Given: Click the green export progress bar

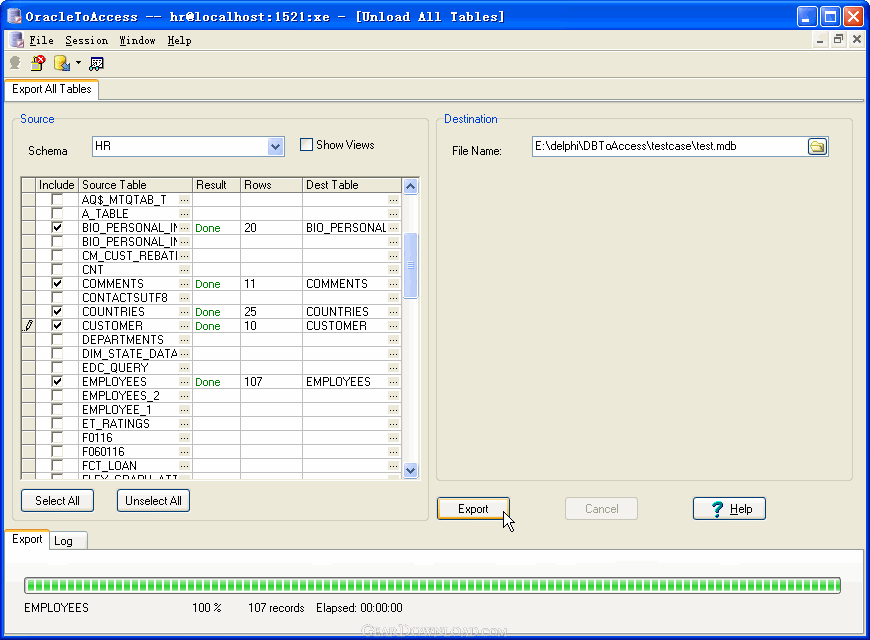Looking at the screenshot, I should 432,585.
